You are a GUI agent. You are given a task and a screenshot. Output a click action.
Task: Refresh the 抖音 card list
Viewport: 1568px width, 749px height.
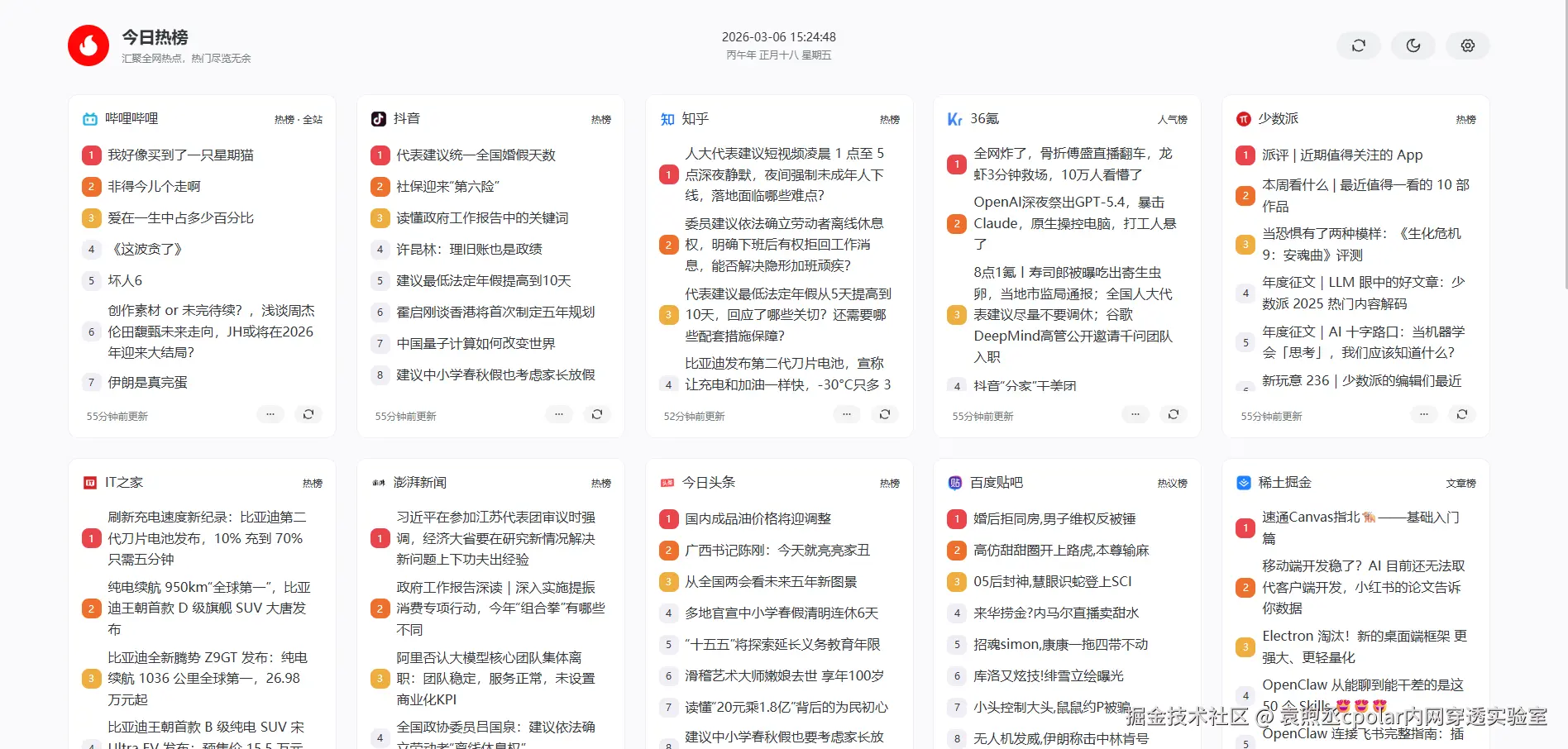[x=597, y=414]
